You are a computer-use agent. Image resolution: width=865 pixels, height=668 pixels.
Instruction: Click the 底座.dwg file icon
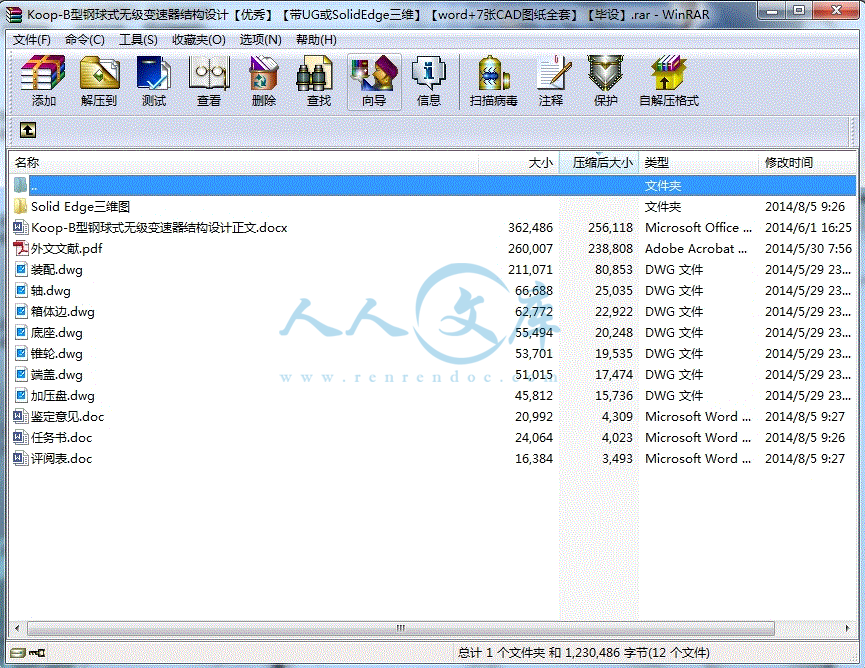20,332
